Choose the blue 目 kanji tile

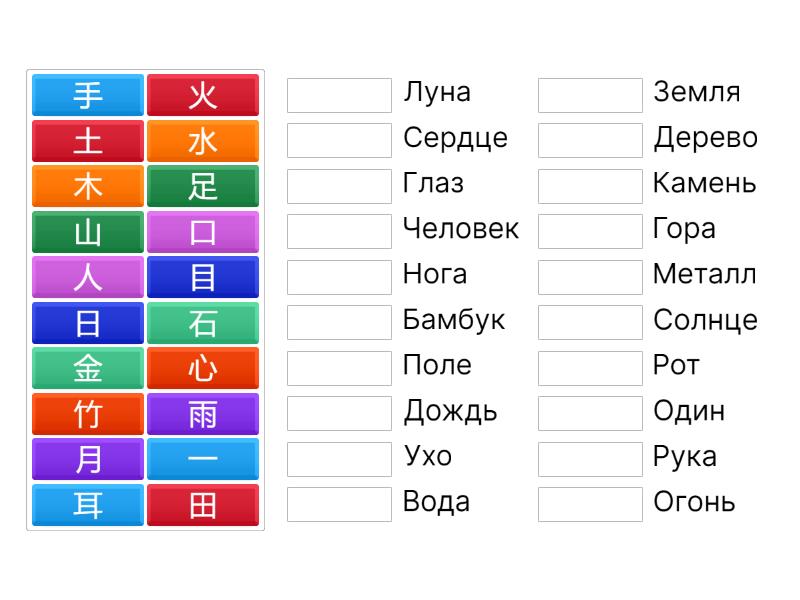click(x=203, y=277)
